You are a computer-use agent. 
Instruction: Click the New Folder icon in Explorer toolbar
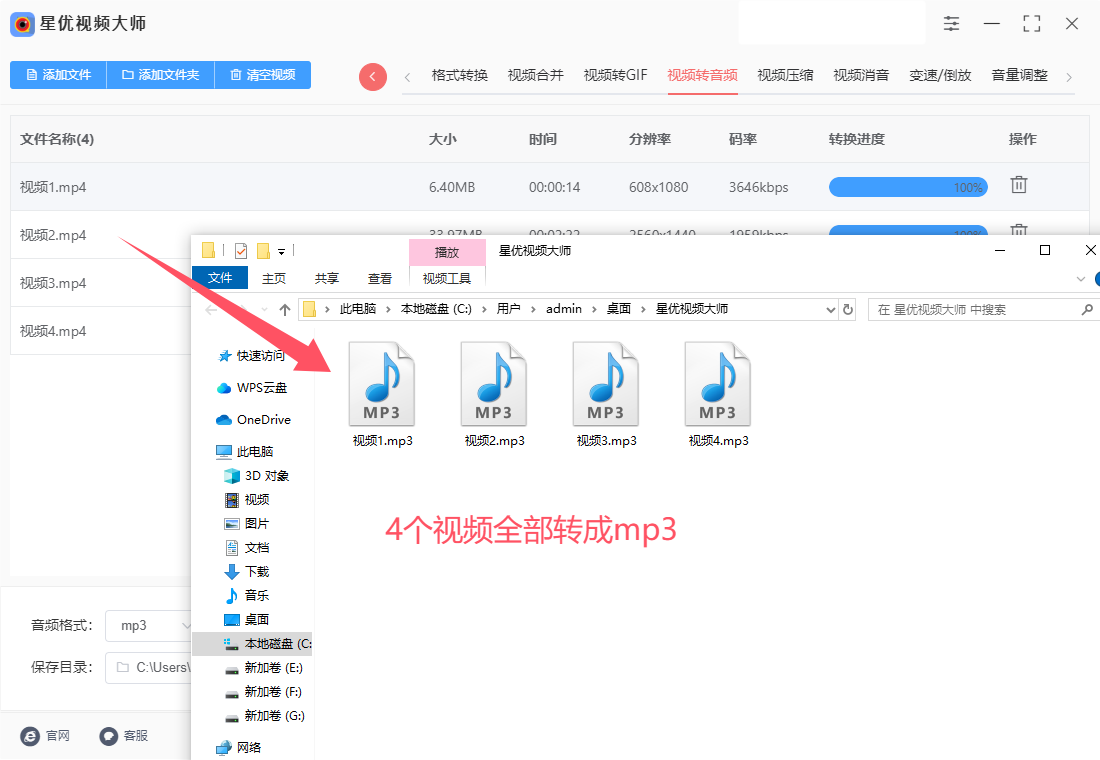coord(263,251)
